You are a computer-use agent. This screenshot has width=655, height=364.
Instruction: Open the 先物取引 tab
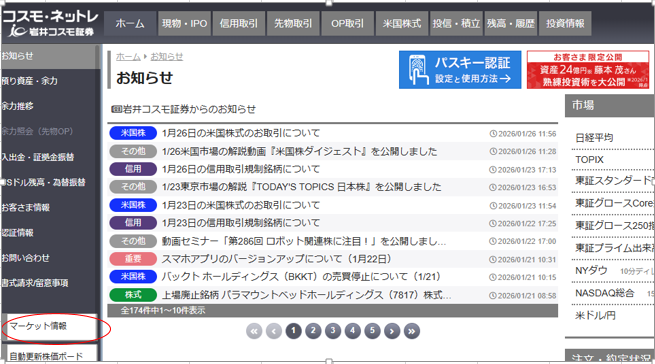[x=293, y=23]
